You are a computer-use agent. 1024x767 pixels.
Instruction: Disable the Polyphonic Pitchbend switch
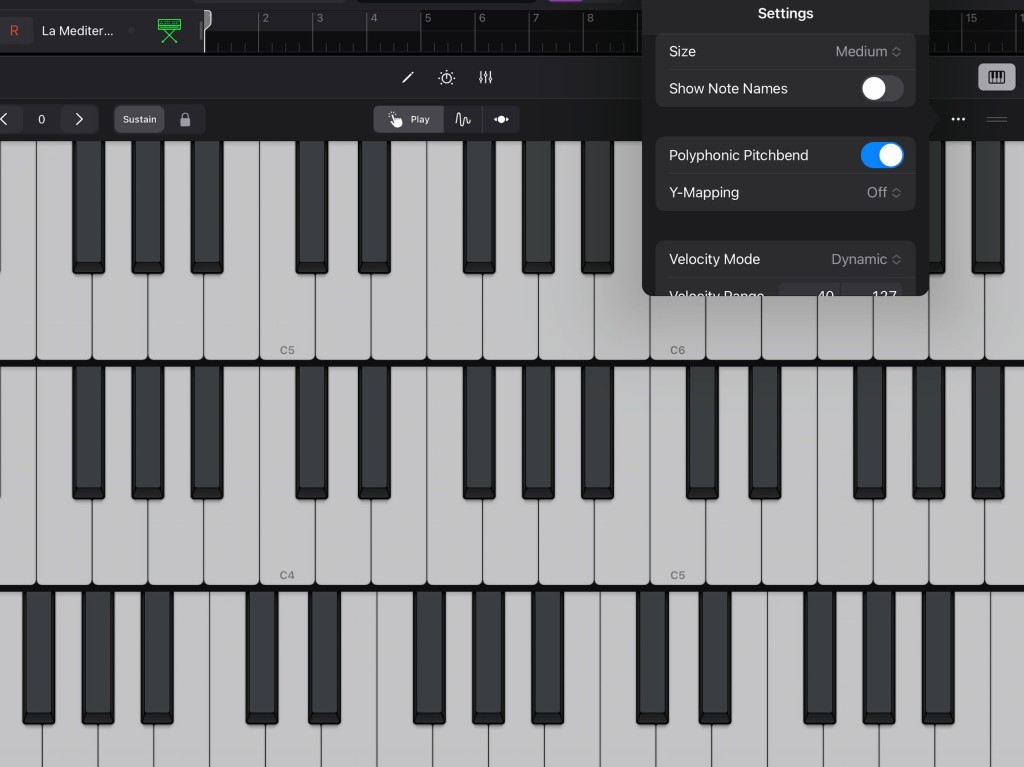[881, 155]
